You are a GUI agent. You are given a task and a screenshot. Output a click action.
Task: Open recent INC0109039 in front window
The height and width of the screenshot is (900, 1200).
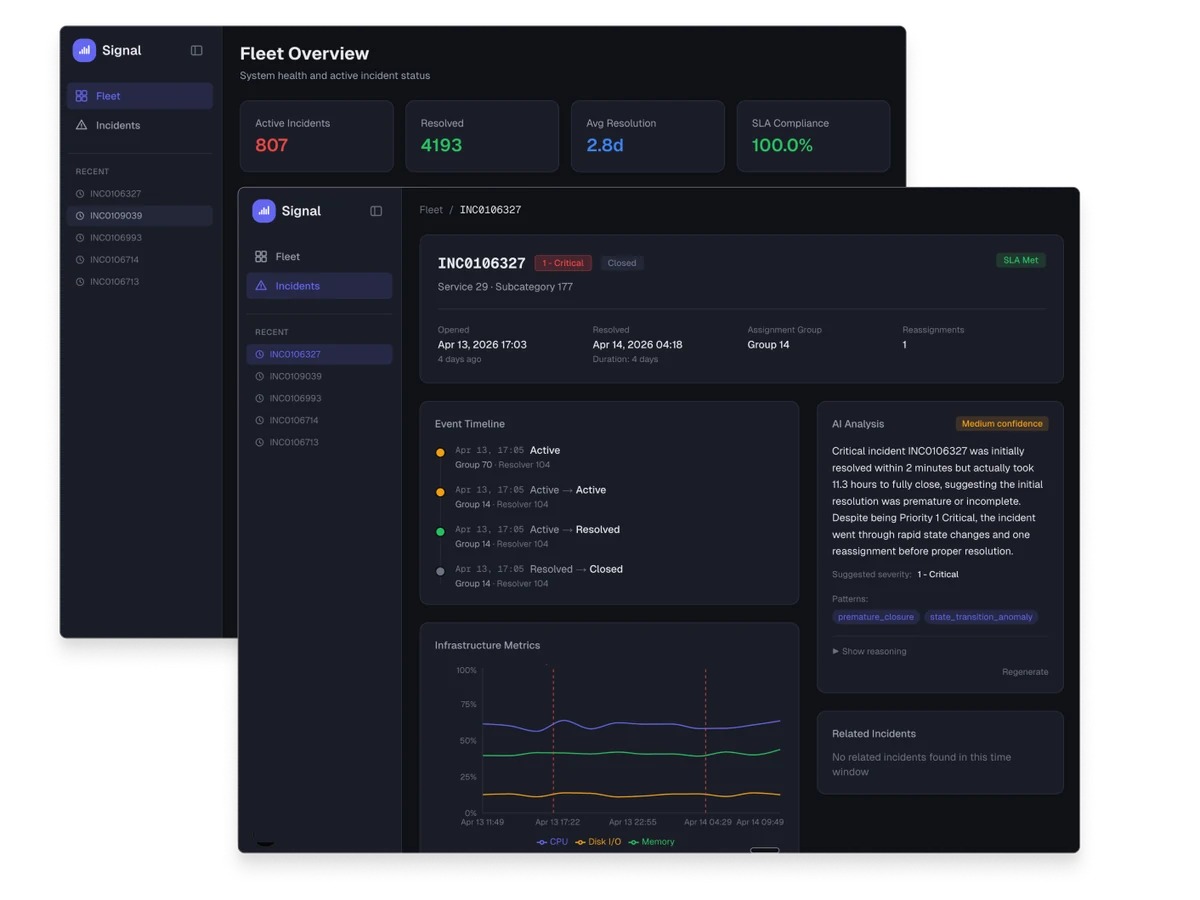(320, 377)
